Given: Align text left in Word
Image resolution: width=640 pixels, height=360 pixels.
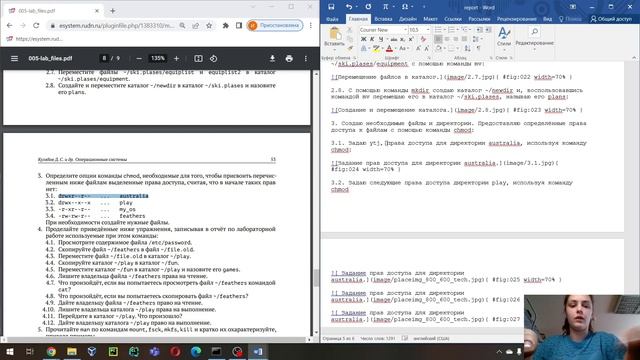Looking at the screenshot, I should coord(438,39).
